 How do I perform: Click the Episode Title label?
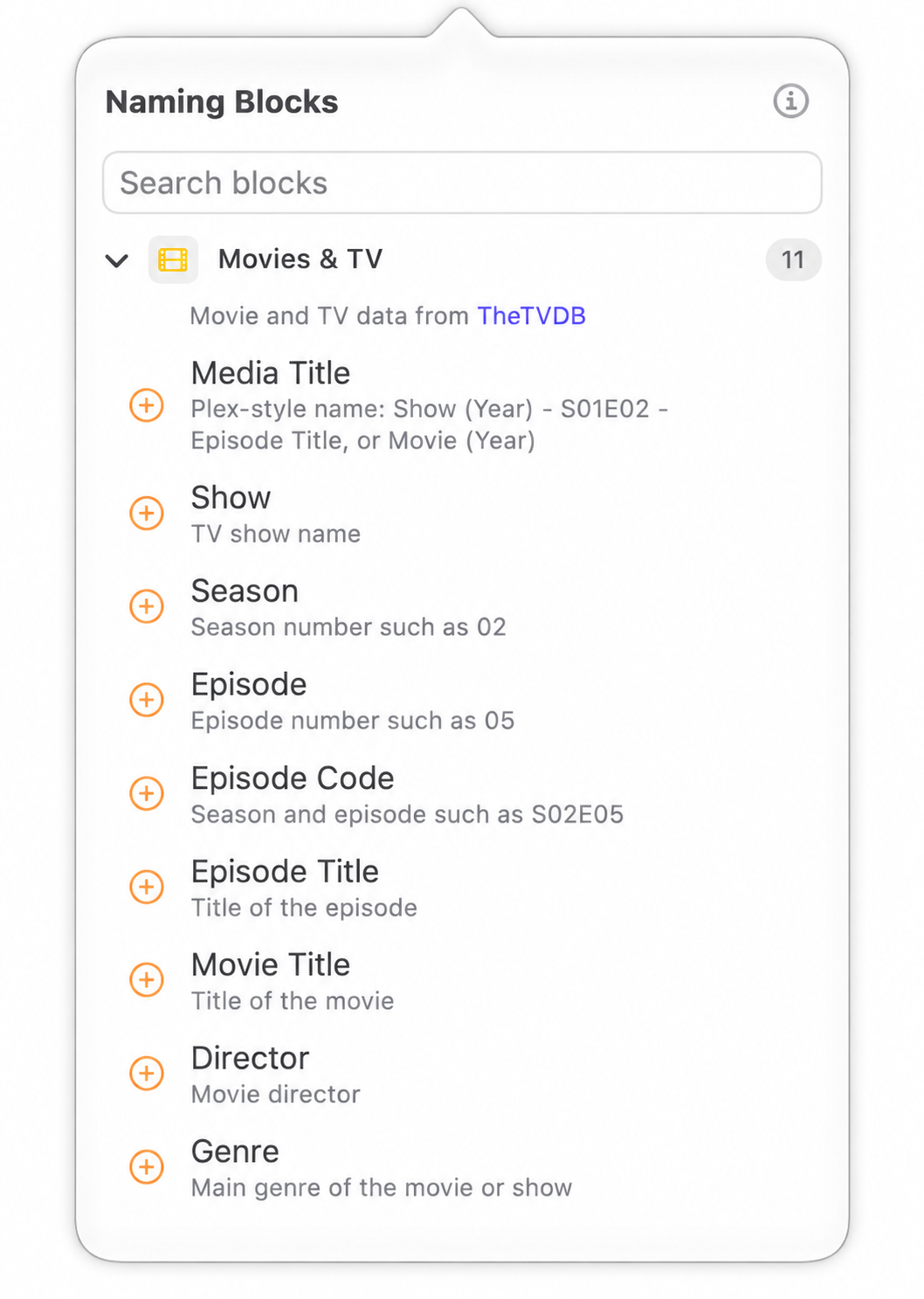click(285, 871)
